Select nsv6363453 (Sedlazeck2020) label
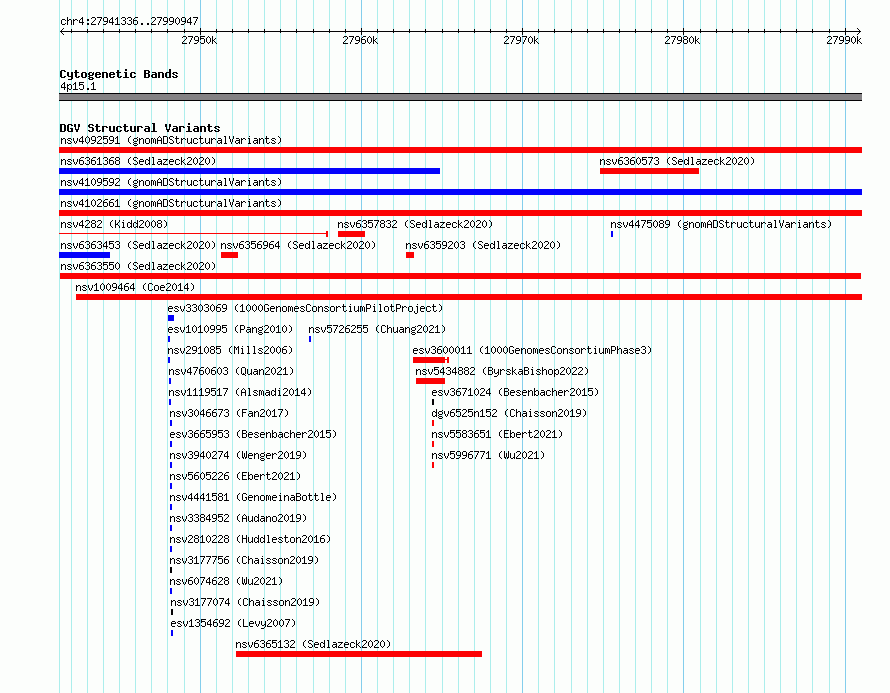The height and width of the screenshot is (693, 890). 138,245
